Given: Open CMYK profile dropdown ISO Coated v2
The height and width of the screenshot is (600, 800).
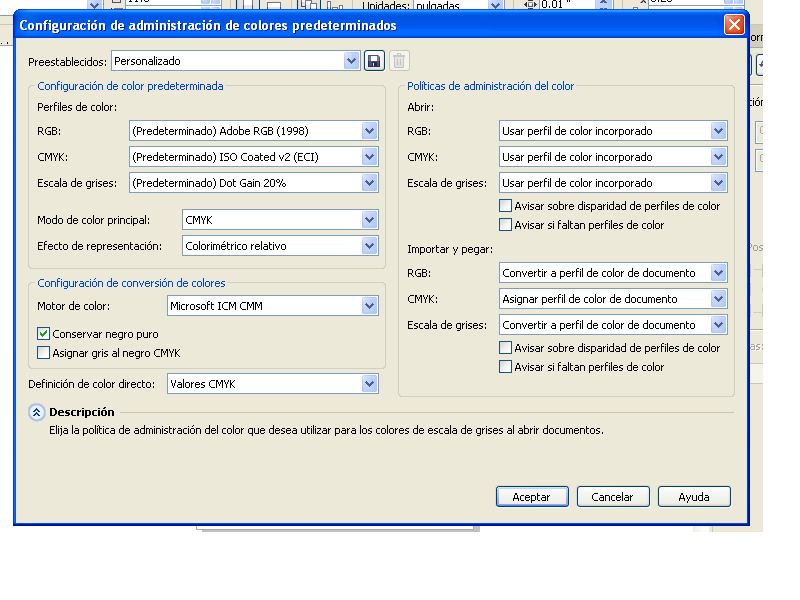Looking at the screenshot, I should tap(254, 157).
